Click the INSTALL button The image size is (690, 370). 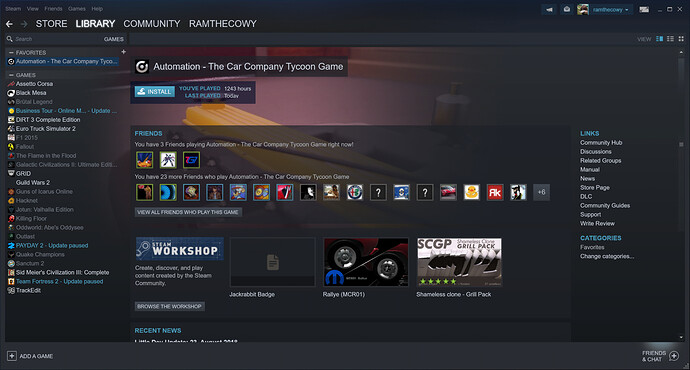click(x=154, y=92)
